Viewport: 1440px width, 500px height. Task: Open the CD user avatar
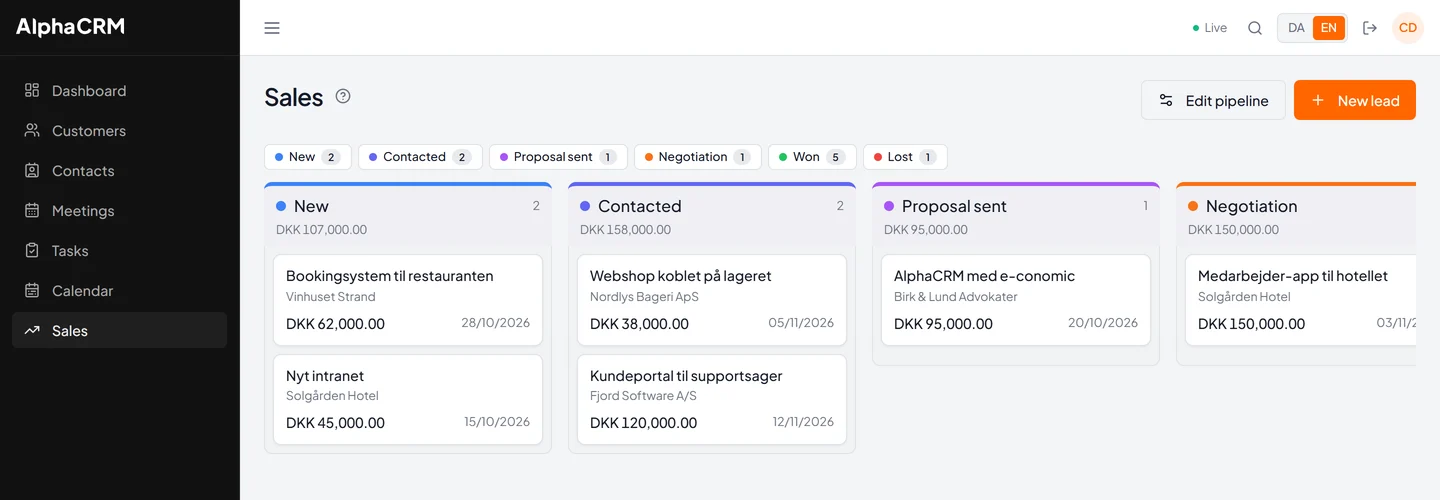1408,28
